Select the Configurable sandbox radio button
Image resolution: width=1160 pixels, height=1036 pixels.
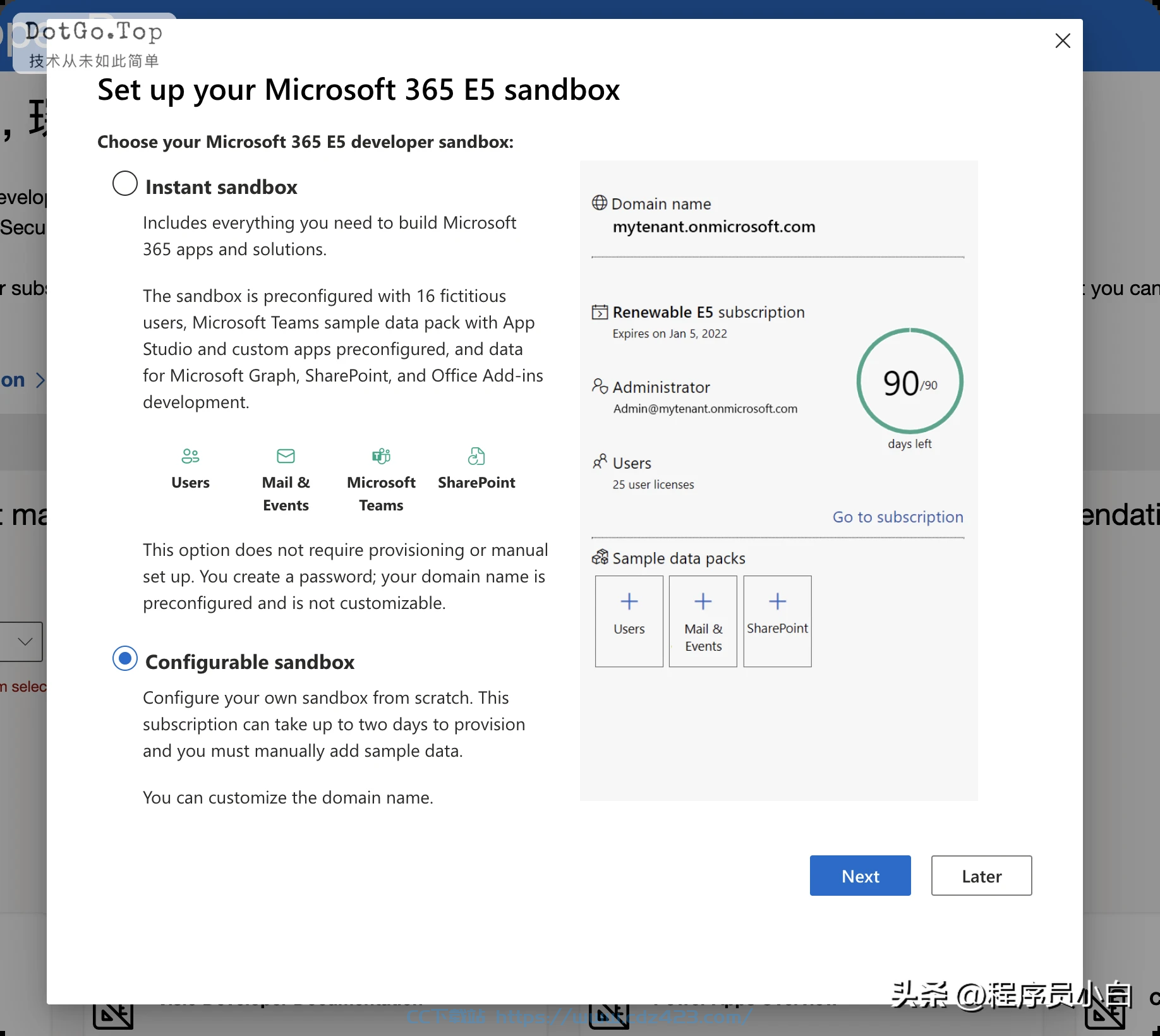coord(125,659)
